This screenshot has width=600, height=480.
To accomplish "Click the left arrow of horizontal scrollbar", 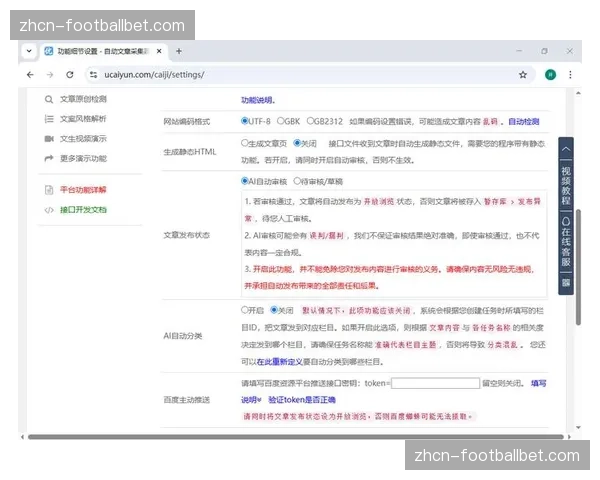I will pyautogui.click(x=23, y=437).
